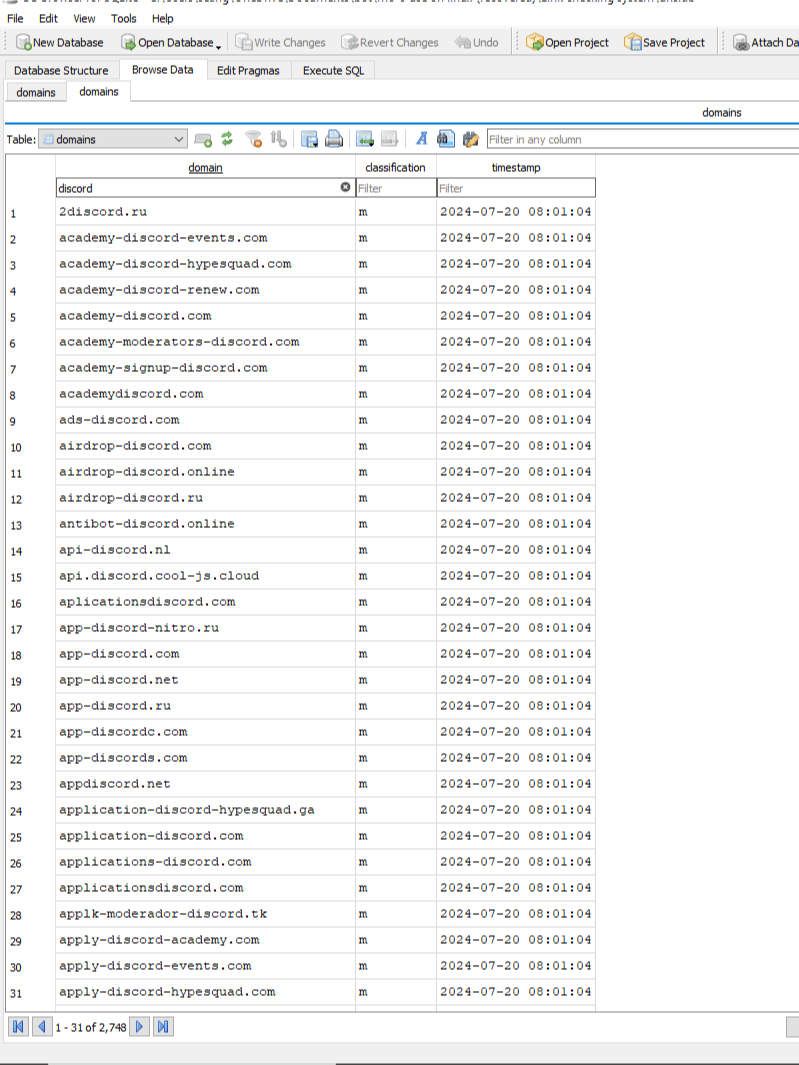Go to the next page of records
This screenshot has width=799, height=1065.
tap(140, 1027)
